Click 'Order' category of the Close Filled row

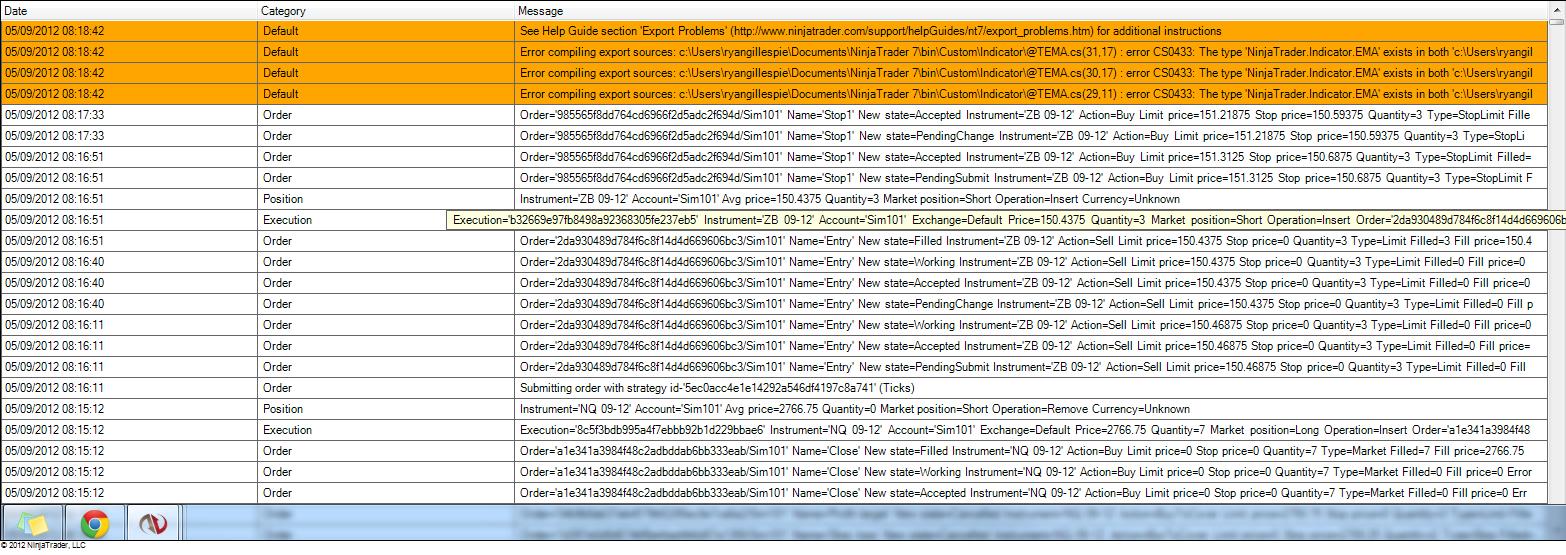pos(386,451)
